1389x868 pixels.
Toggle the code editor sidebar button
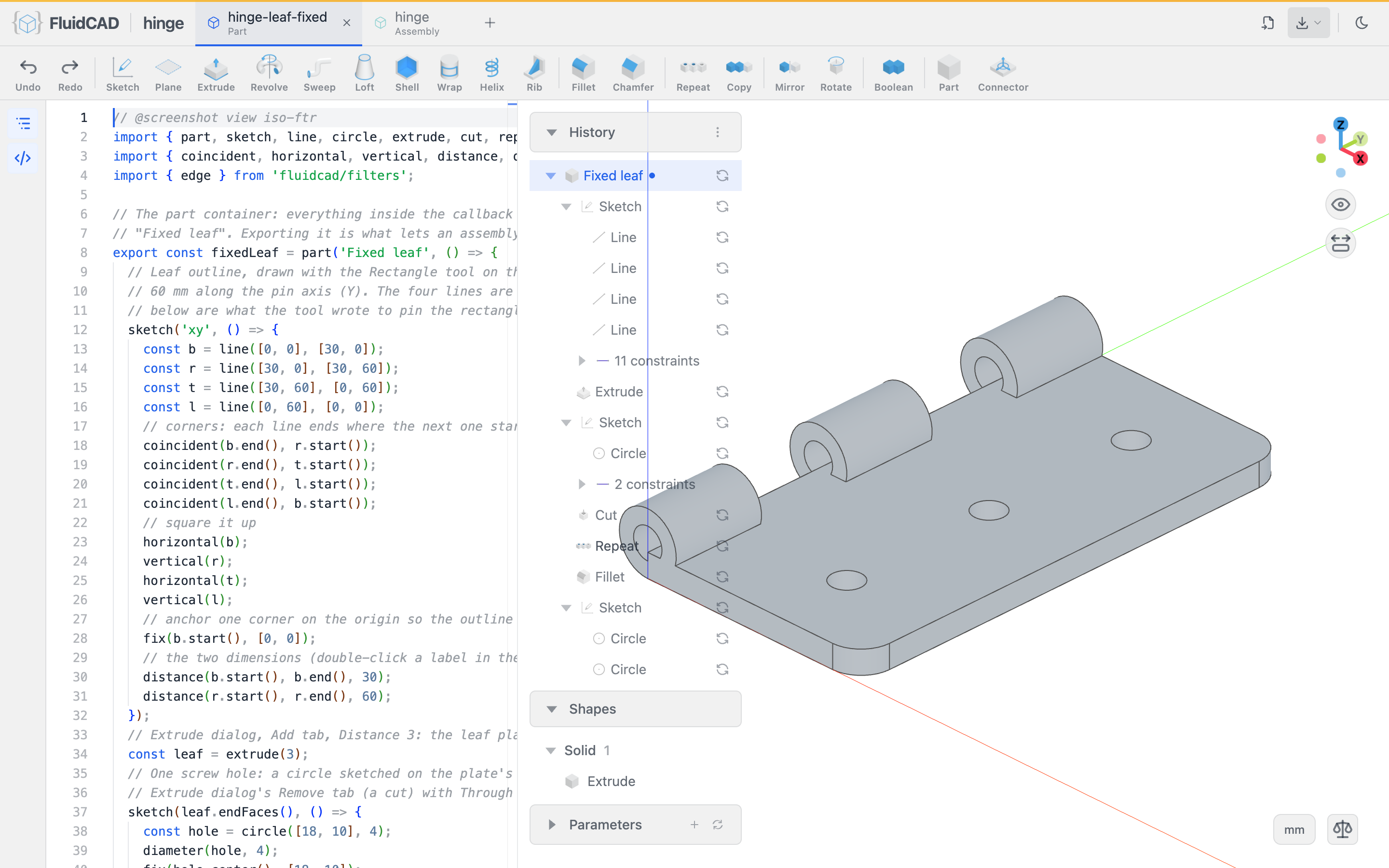(23, 158)
